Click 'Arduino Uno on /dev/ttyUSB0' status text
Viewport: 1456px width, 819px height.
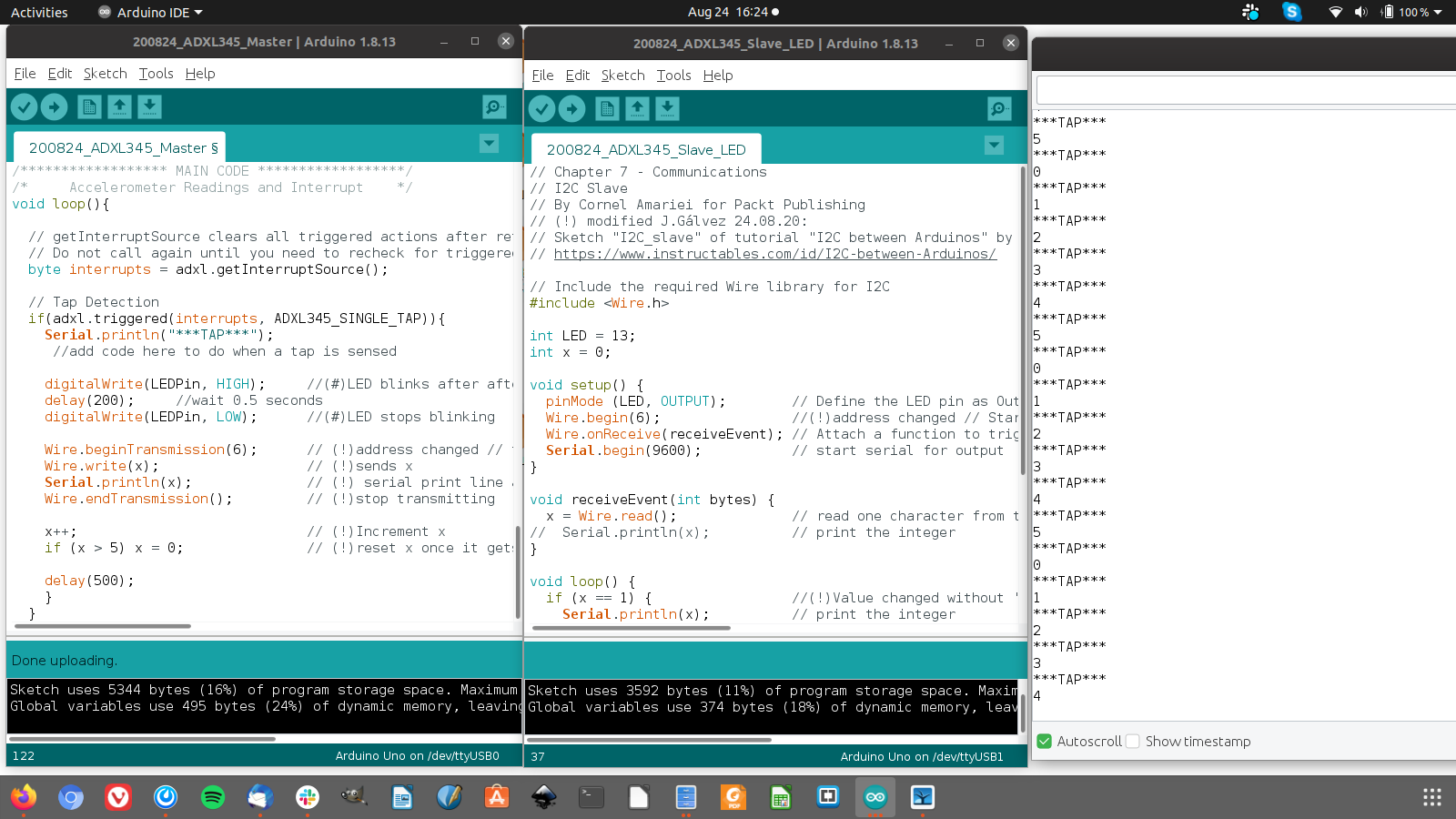pos(417,755)
